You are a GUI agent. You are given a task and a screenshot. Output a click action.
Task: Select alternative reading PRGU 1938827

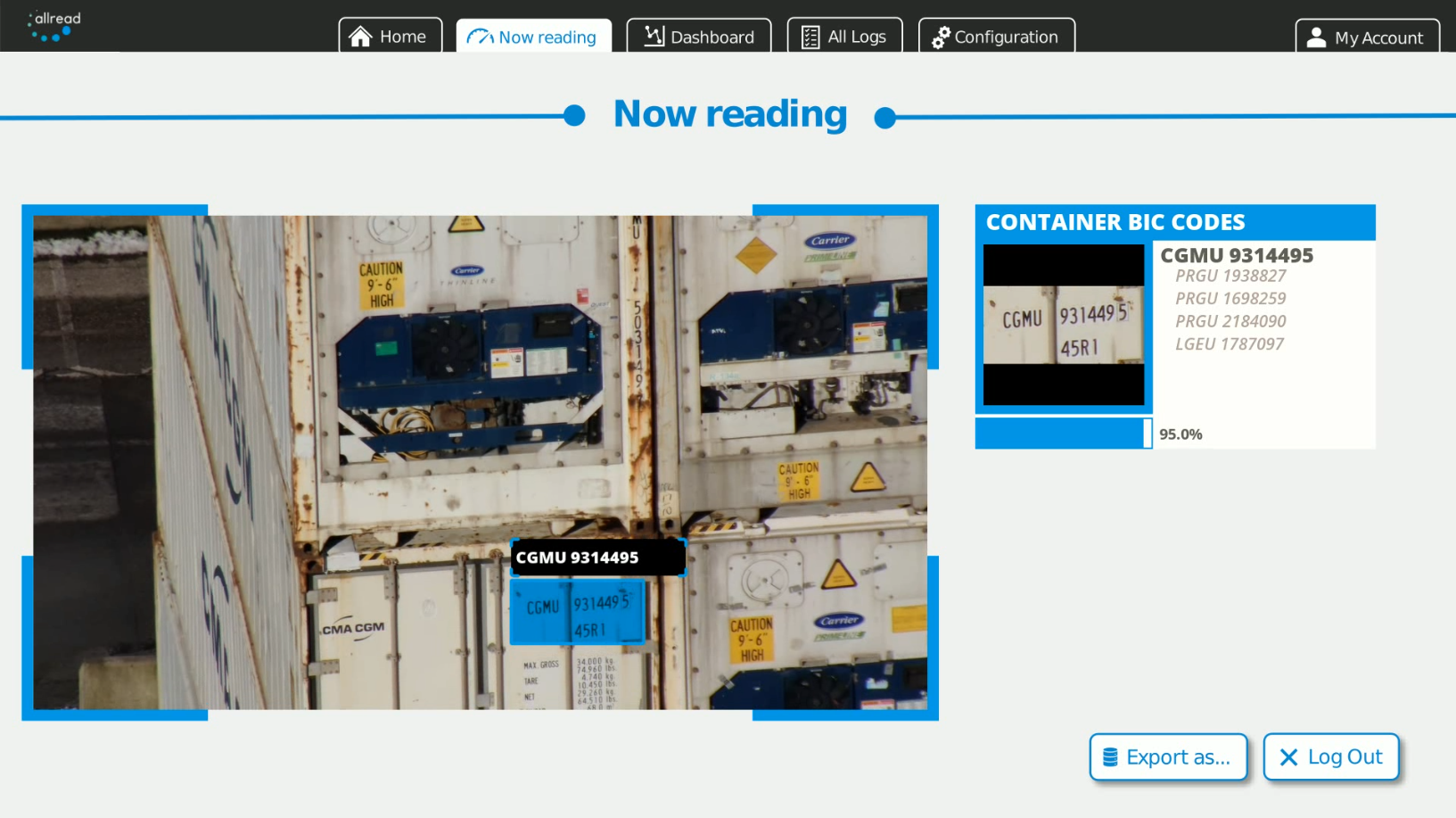[1230, 276]
